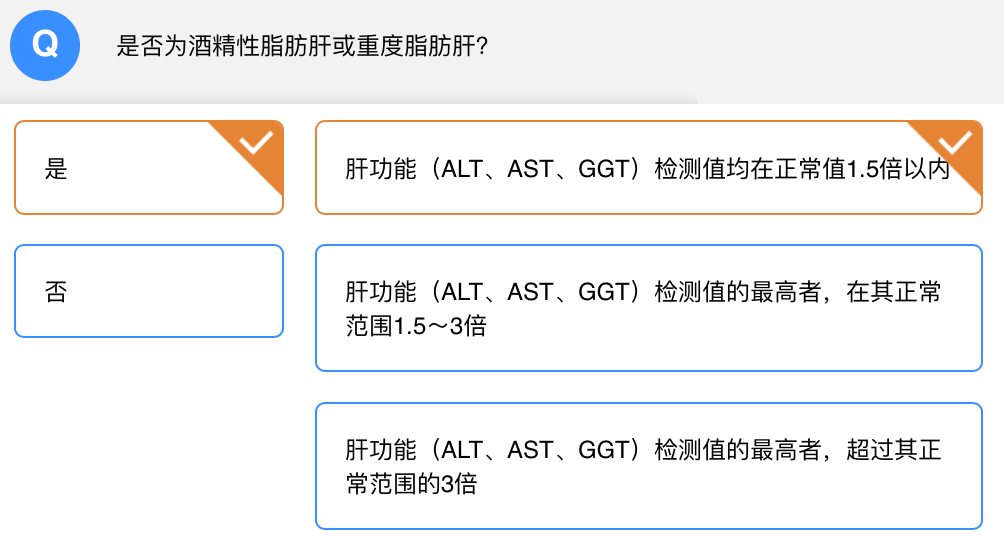Switch the fatty liver answer to 否
The image size is (1004, 543).
point(149,291)
